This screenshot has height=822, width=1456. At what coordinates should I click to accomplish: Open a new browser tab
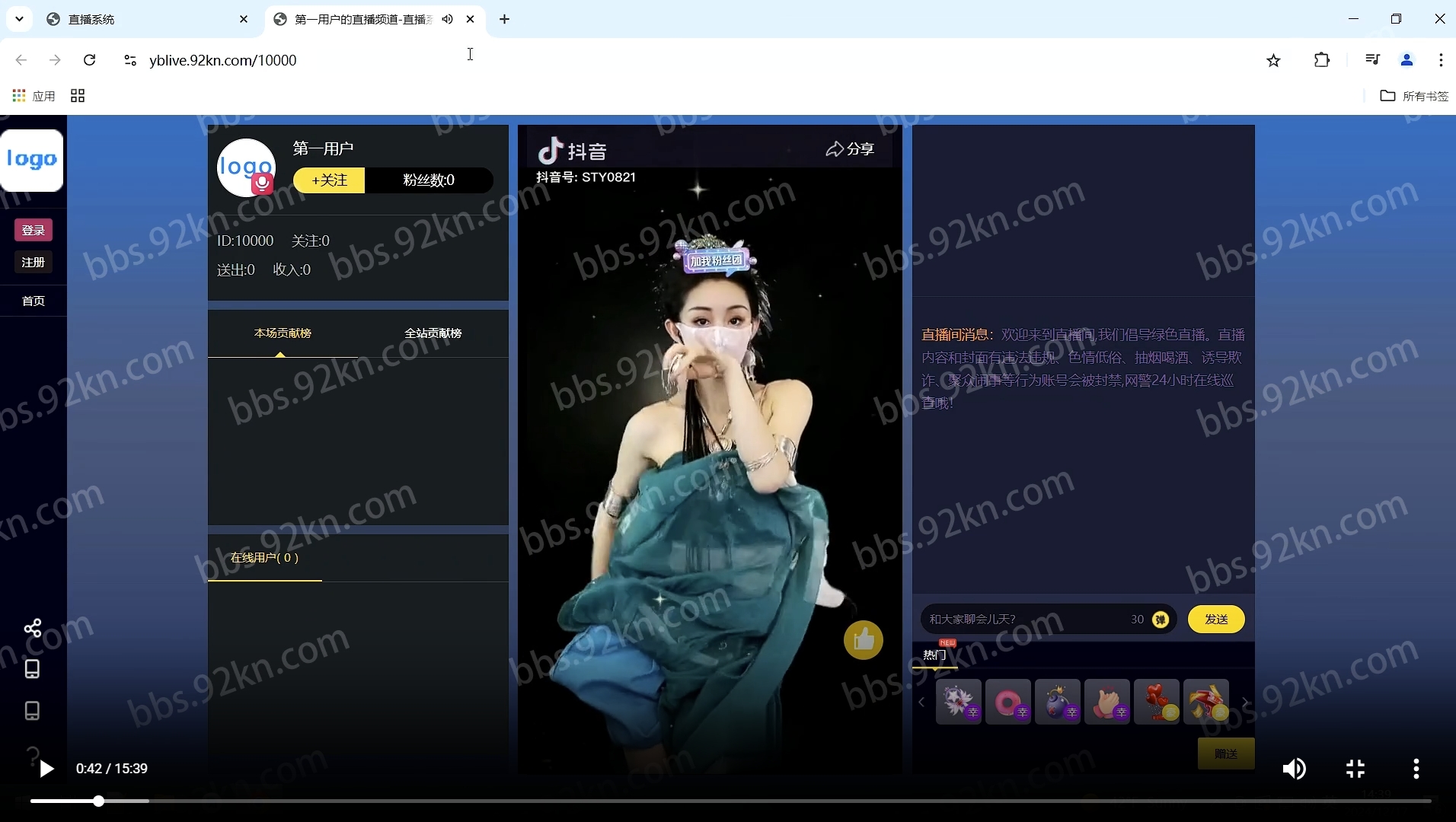point(504,19)
